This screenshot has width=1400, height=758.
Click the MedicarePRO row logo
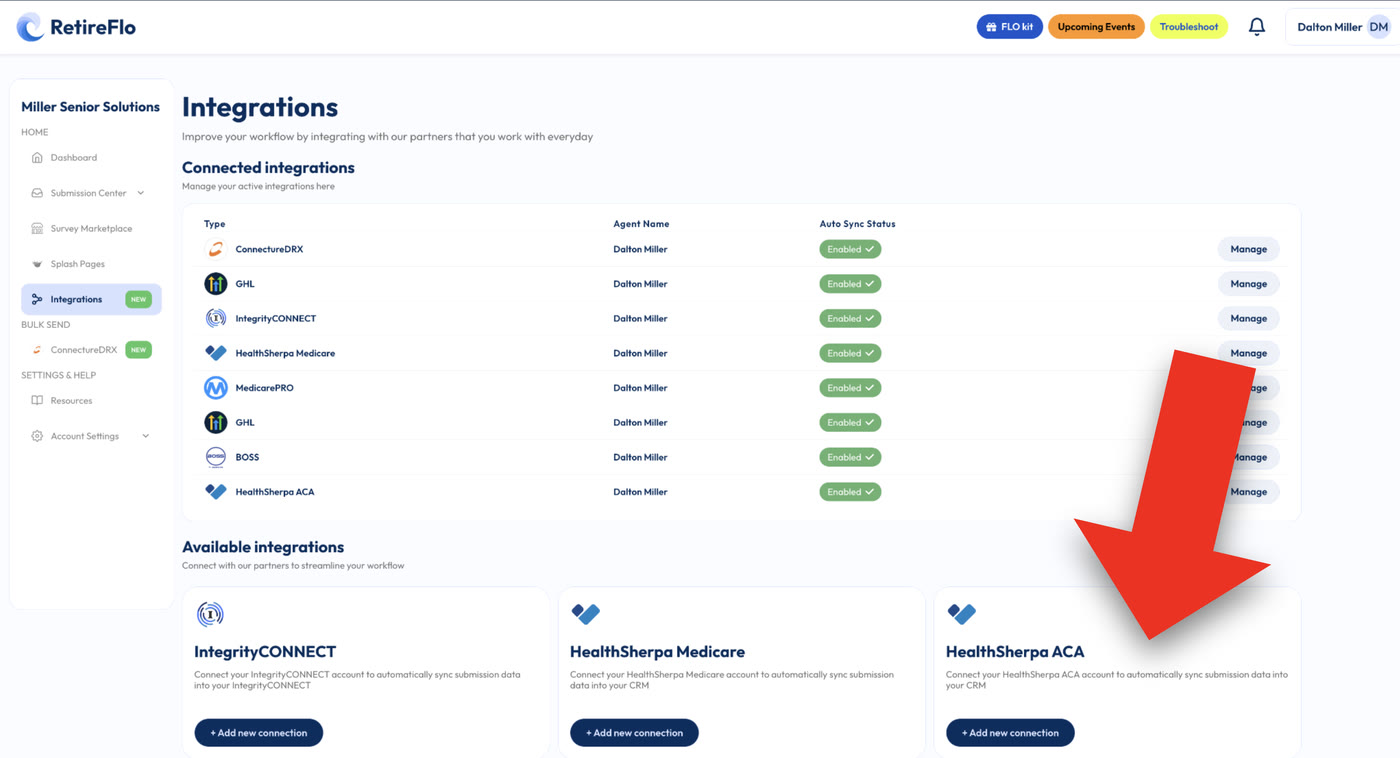coord(215,388)
